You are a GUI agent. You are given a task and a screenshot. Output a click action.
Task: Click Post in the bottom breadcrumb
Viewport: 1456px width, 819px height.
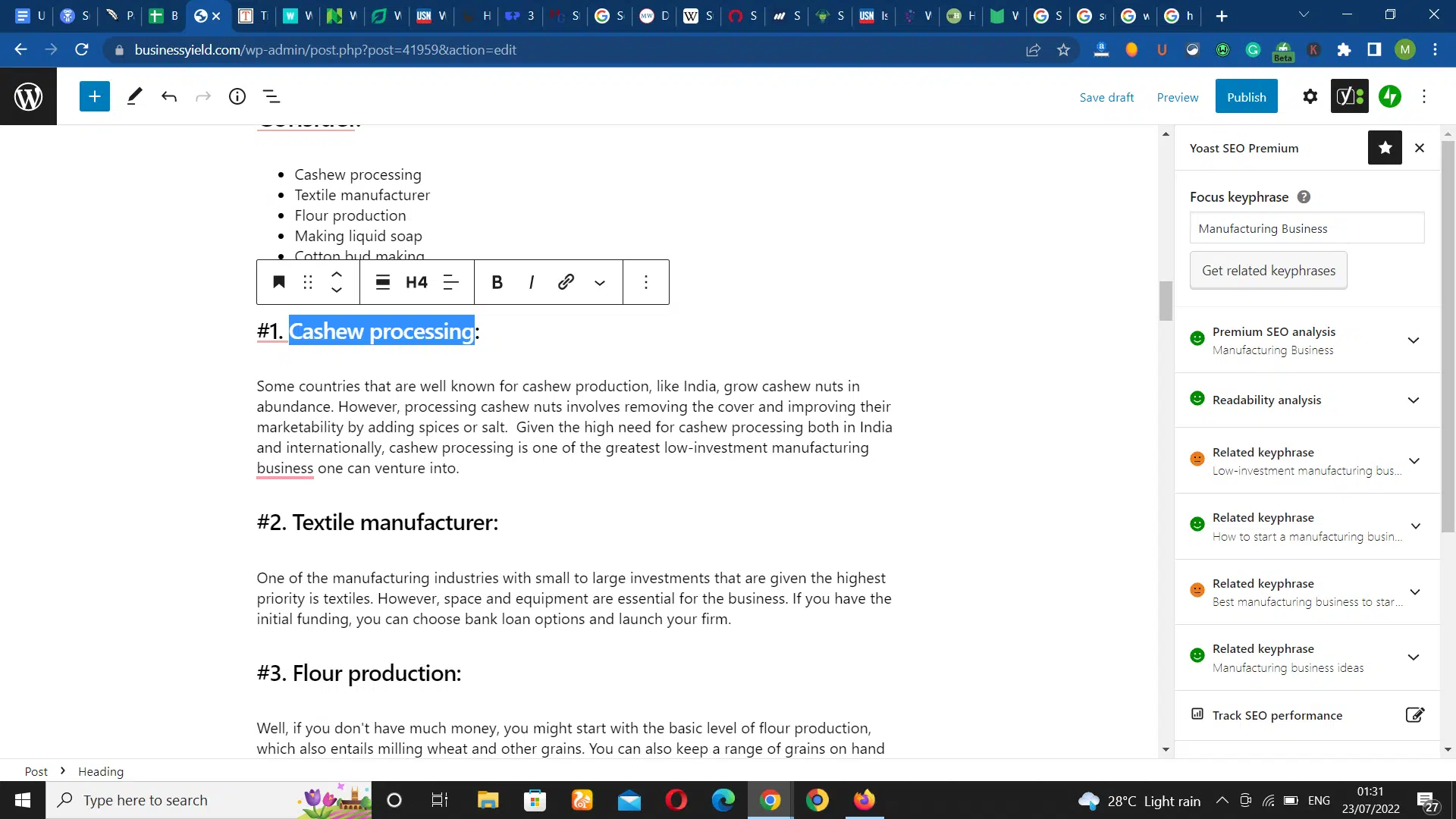pos(36,771)
